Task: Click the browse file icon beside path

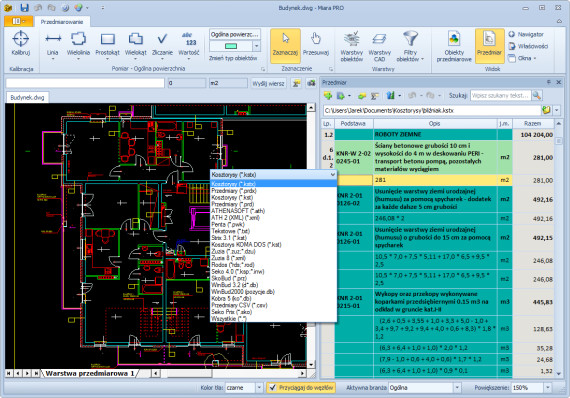Action: point(546,110)
